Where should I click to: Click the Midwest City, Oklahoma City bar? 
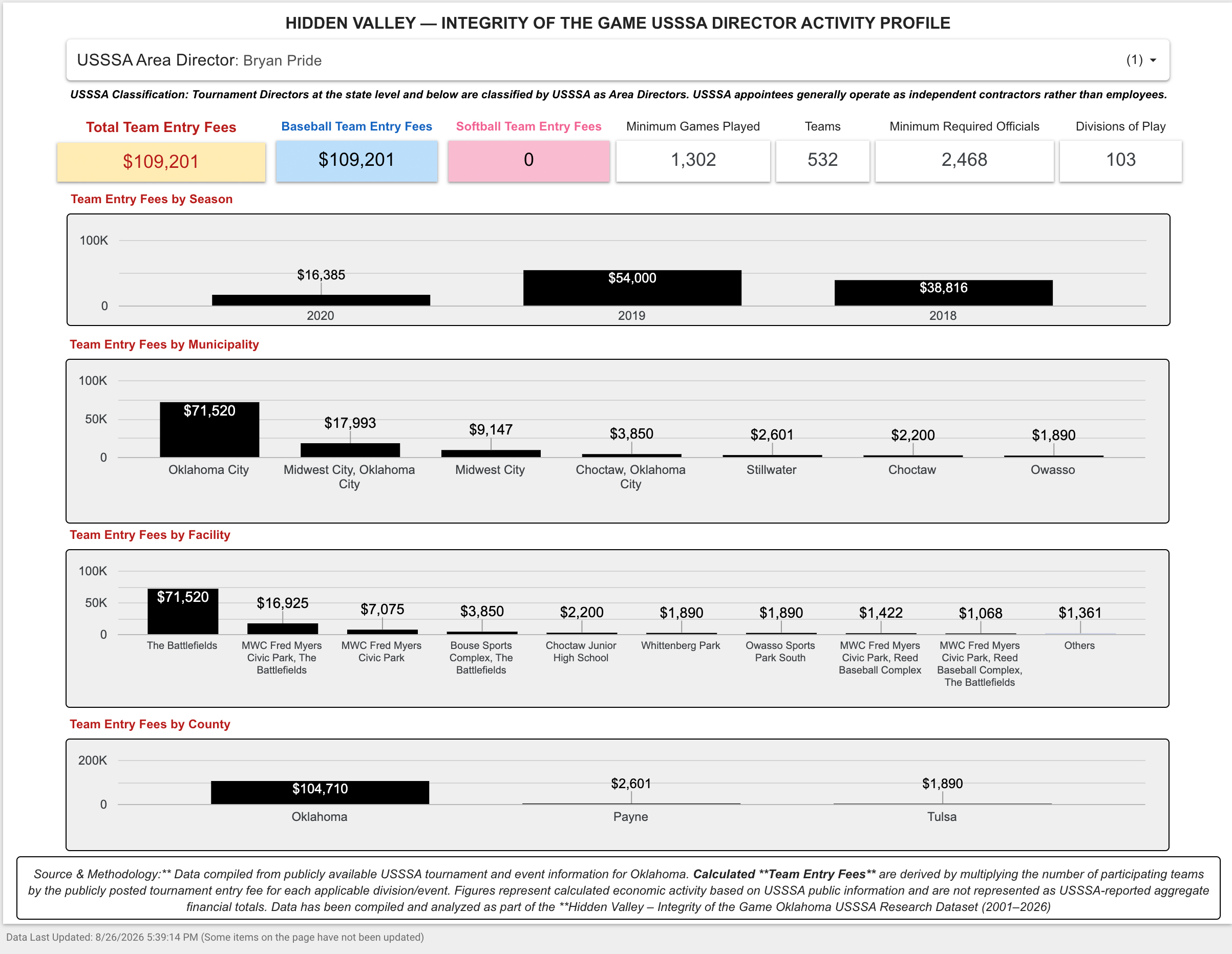350,450
